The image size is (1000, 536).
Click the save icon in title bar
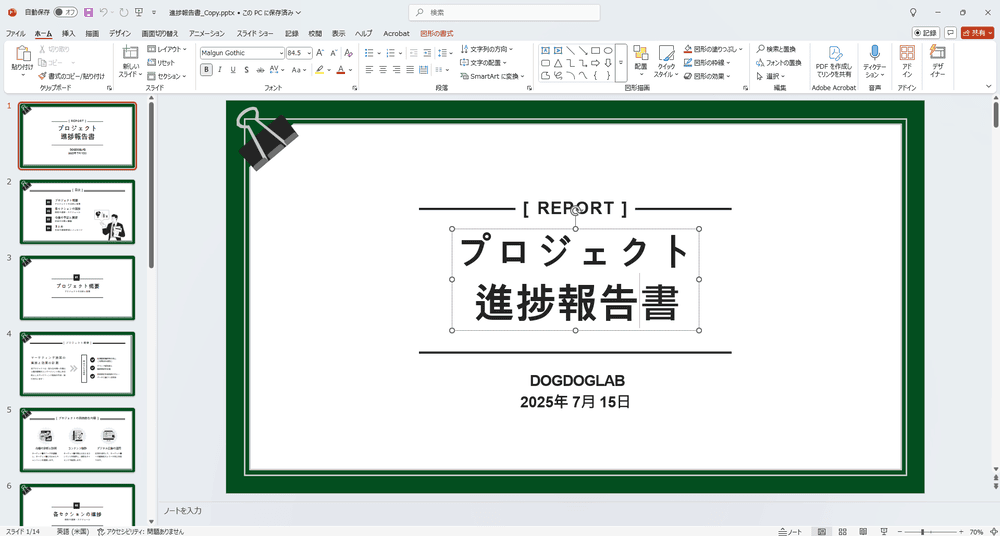(88, 12)
